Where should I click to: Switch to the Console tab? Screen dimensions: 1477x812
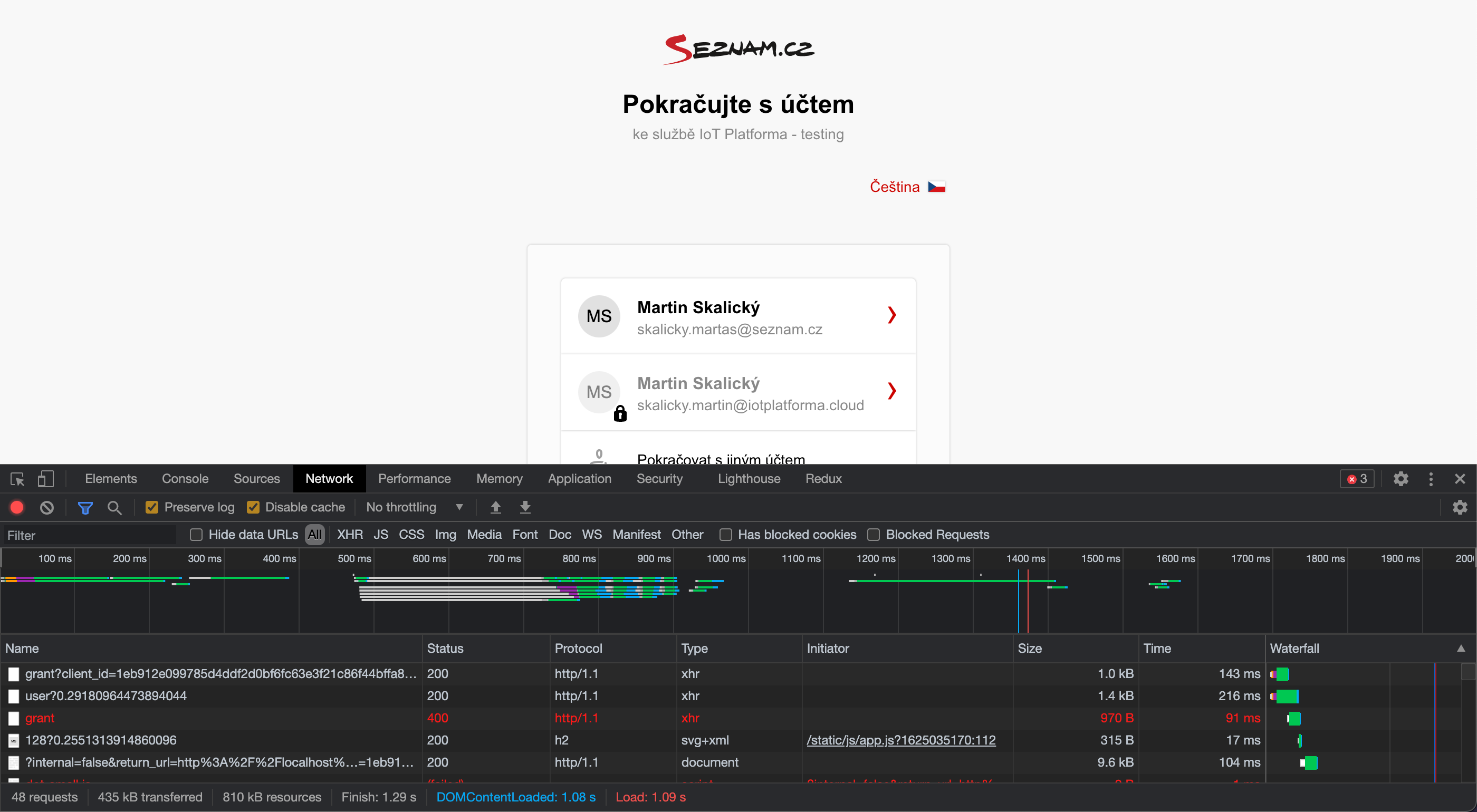(x=185, y=479)
